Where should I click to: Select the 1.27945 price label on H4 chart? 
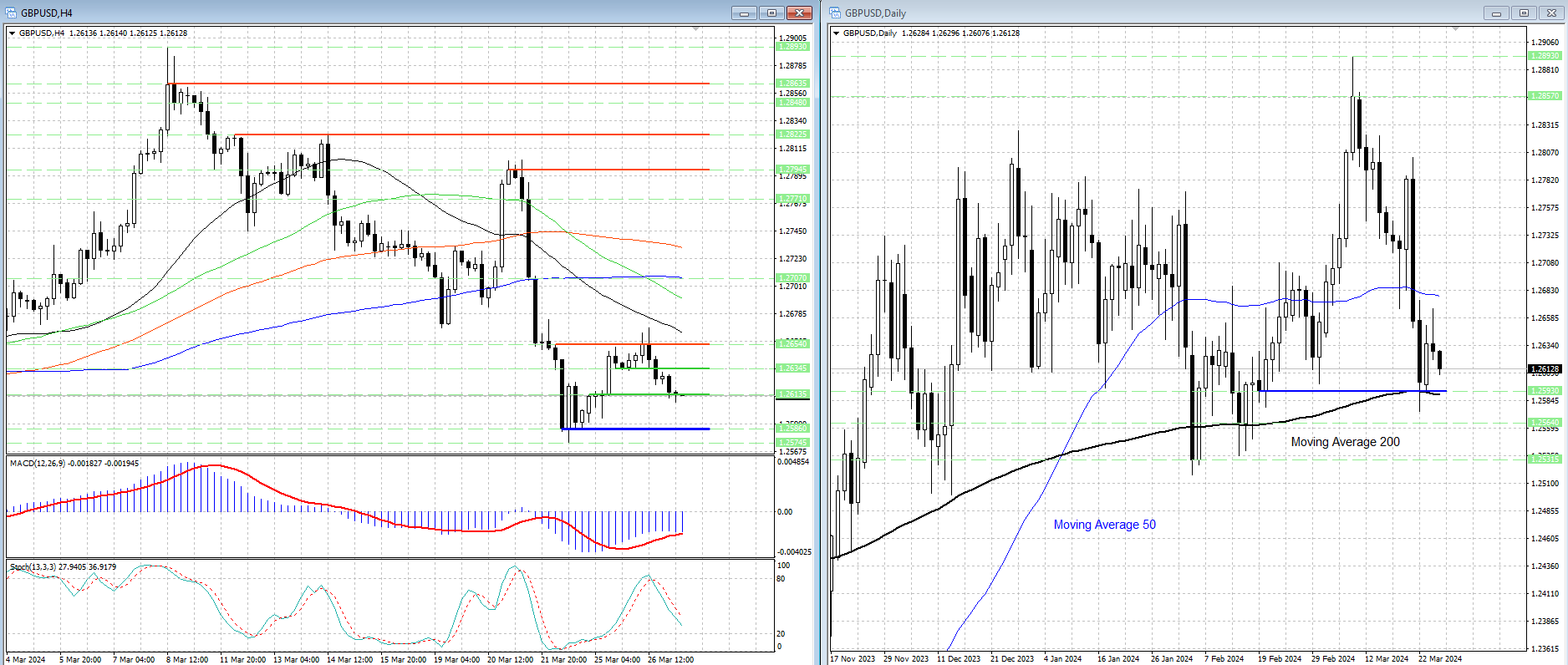[792, 169]
